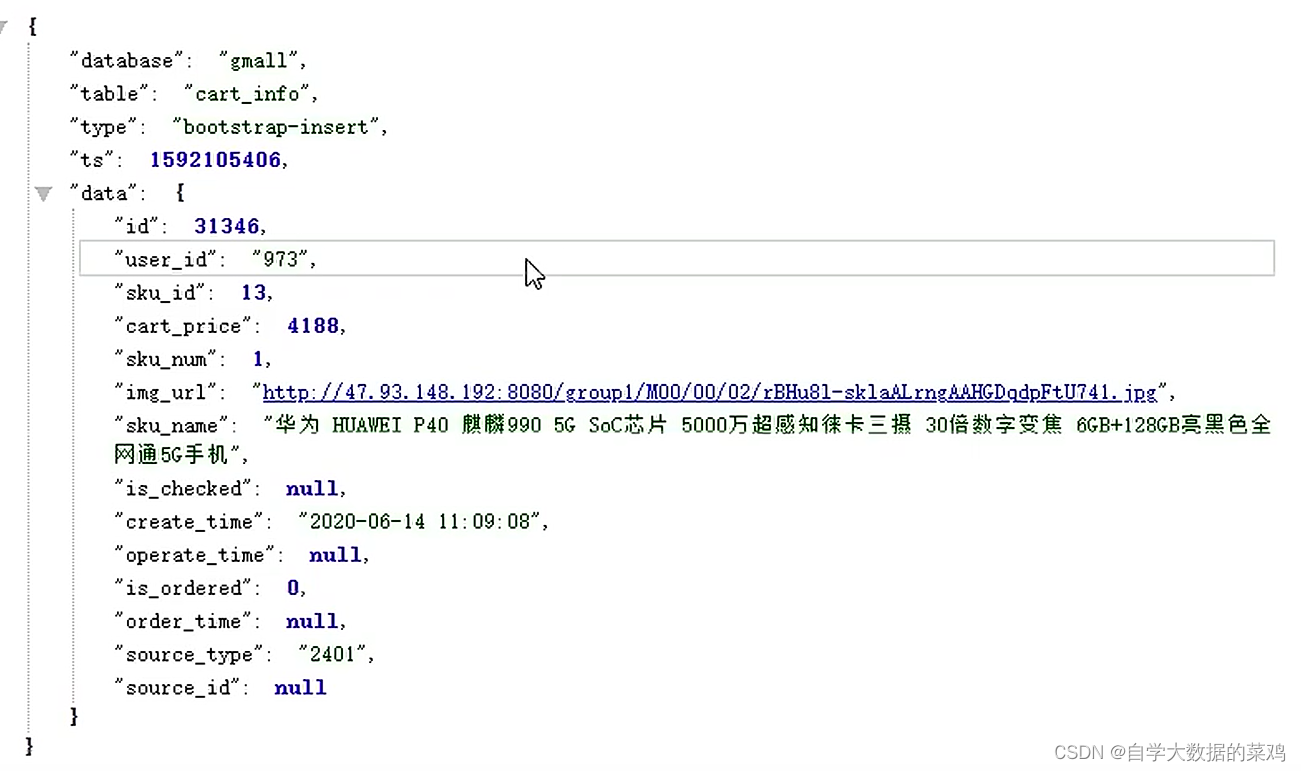Select the cart_price value 4188
1301x771 pixels.
point(313,326)
